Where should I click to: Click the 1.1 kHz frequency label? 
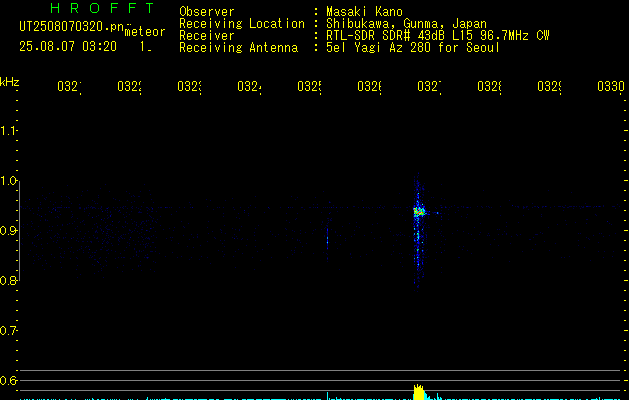(8, 130)
